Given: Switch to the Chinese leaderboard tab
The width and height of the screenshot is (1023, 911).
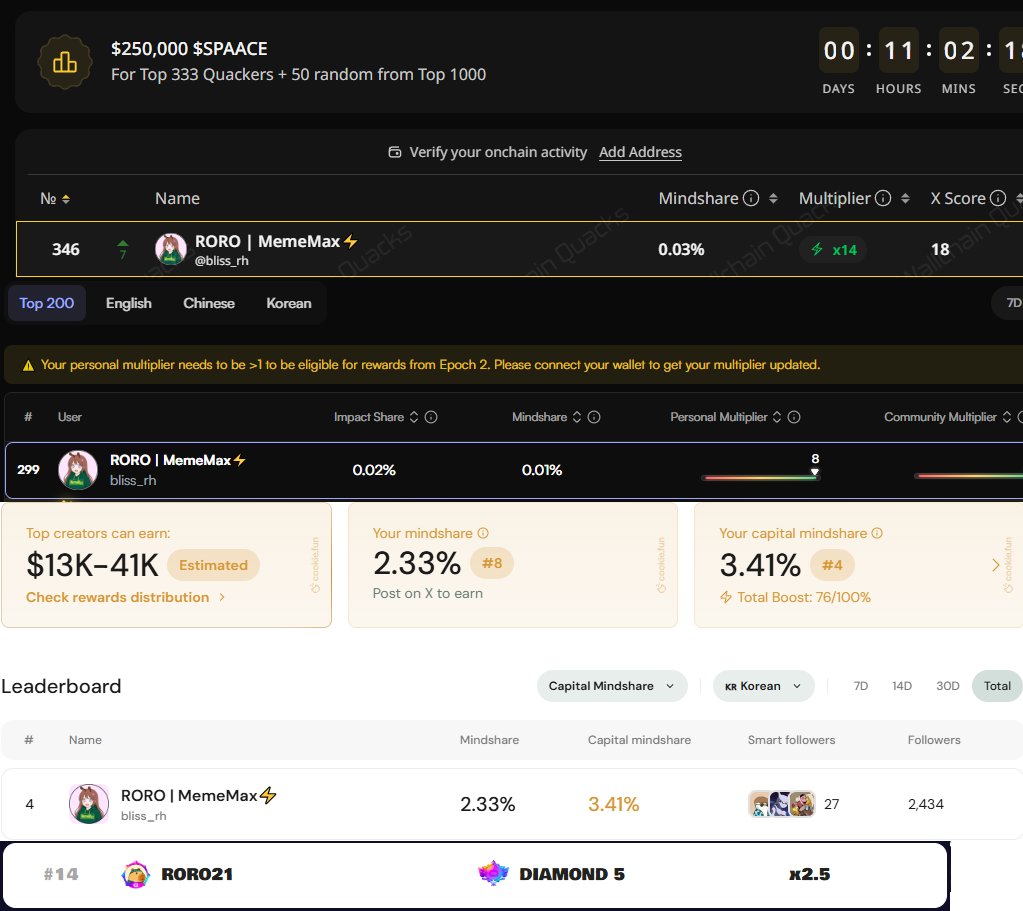Looking at the screenshot, I should (x=208, y=302).
